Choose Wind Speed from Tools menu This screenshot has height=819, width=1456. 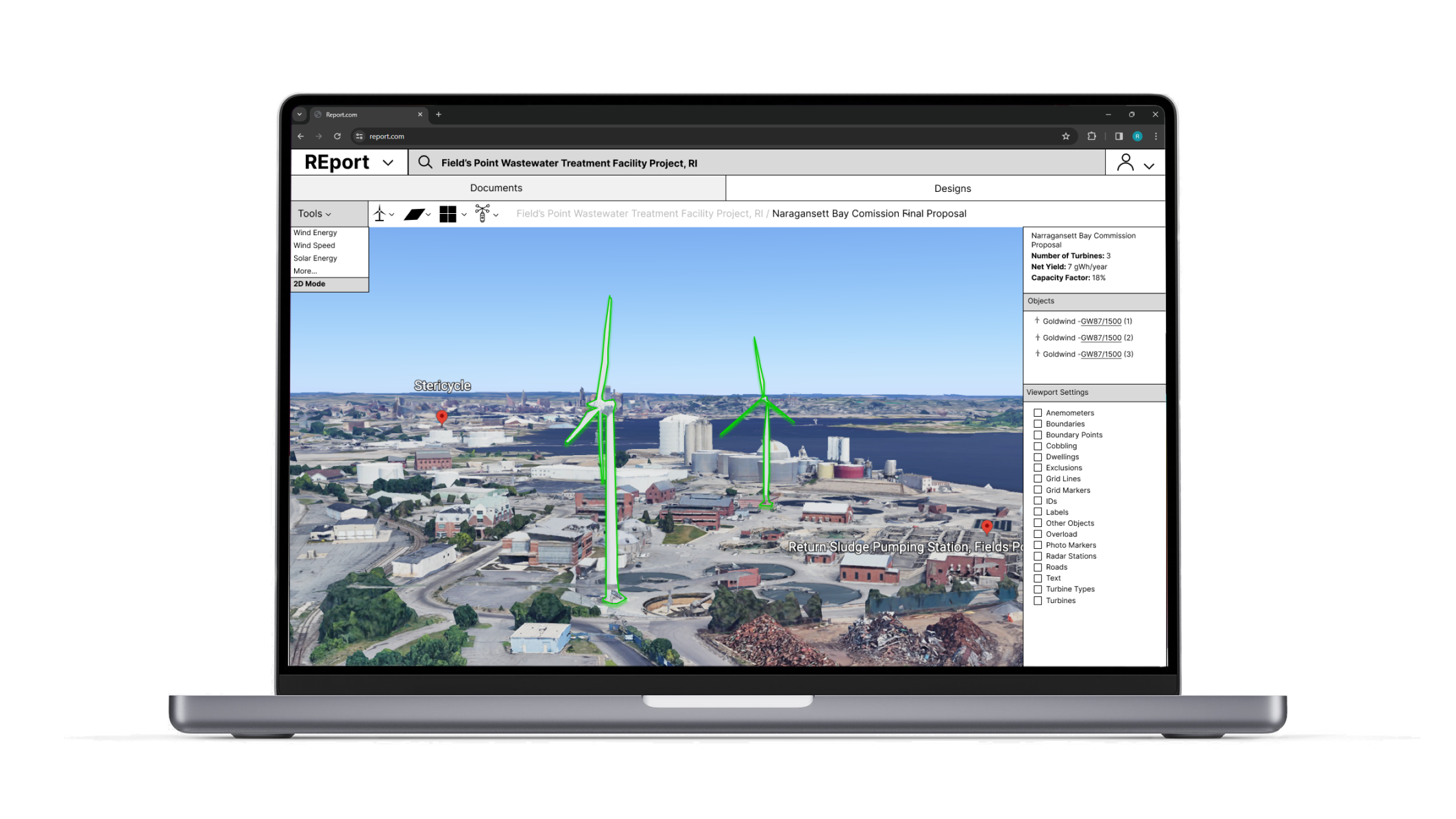point(314,245)
